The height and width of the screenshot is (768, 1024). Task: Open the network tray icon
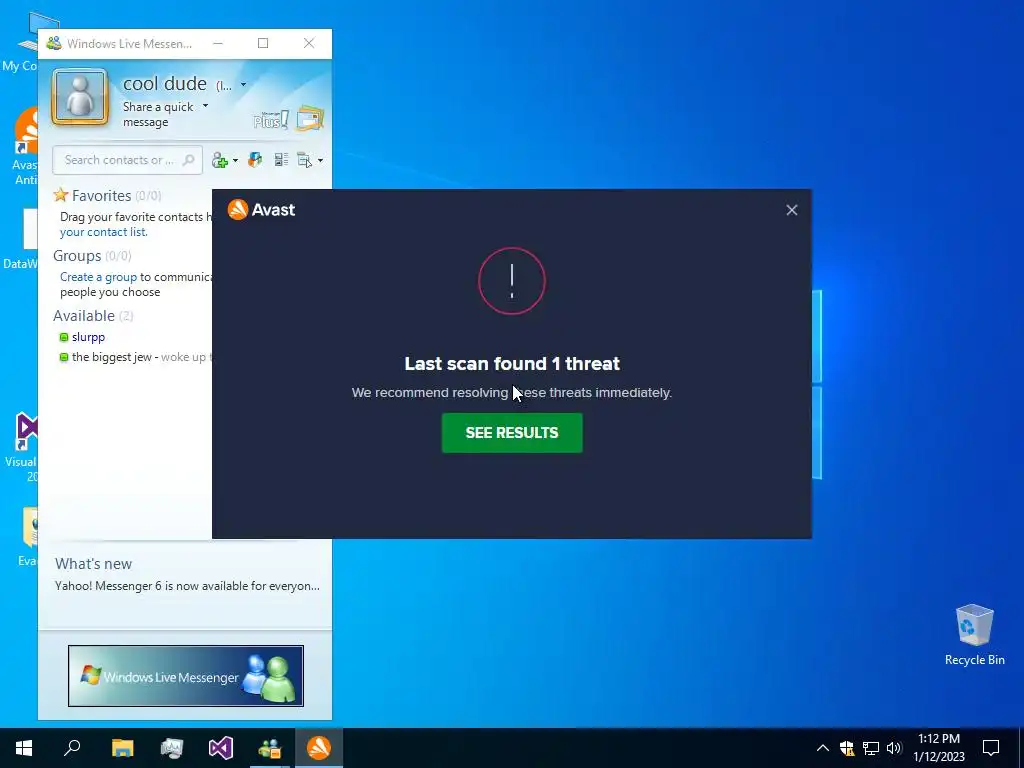pos(871,748)
